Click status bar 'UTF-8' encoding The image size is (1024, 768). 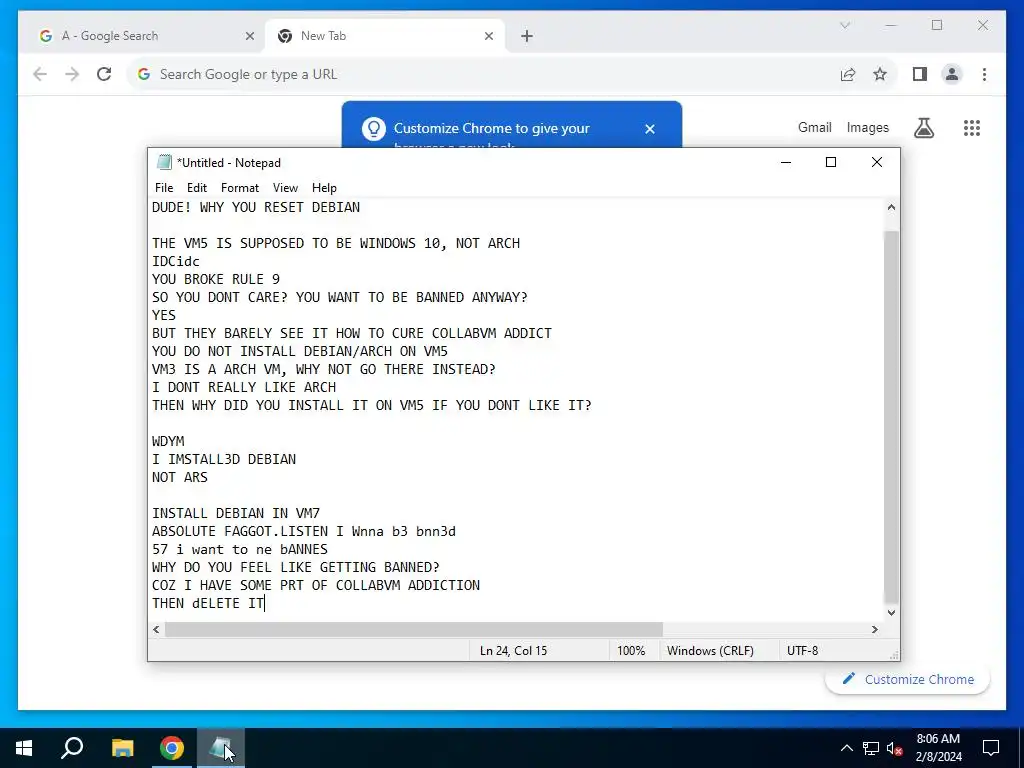click(802, 650)
